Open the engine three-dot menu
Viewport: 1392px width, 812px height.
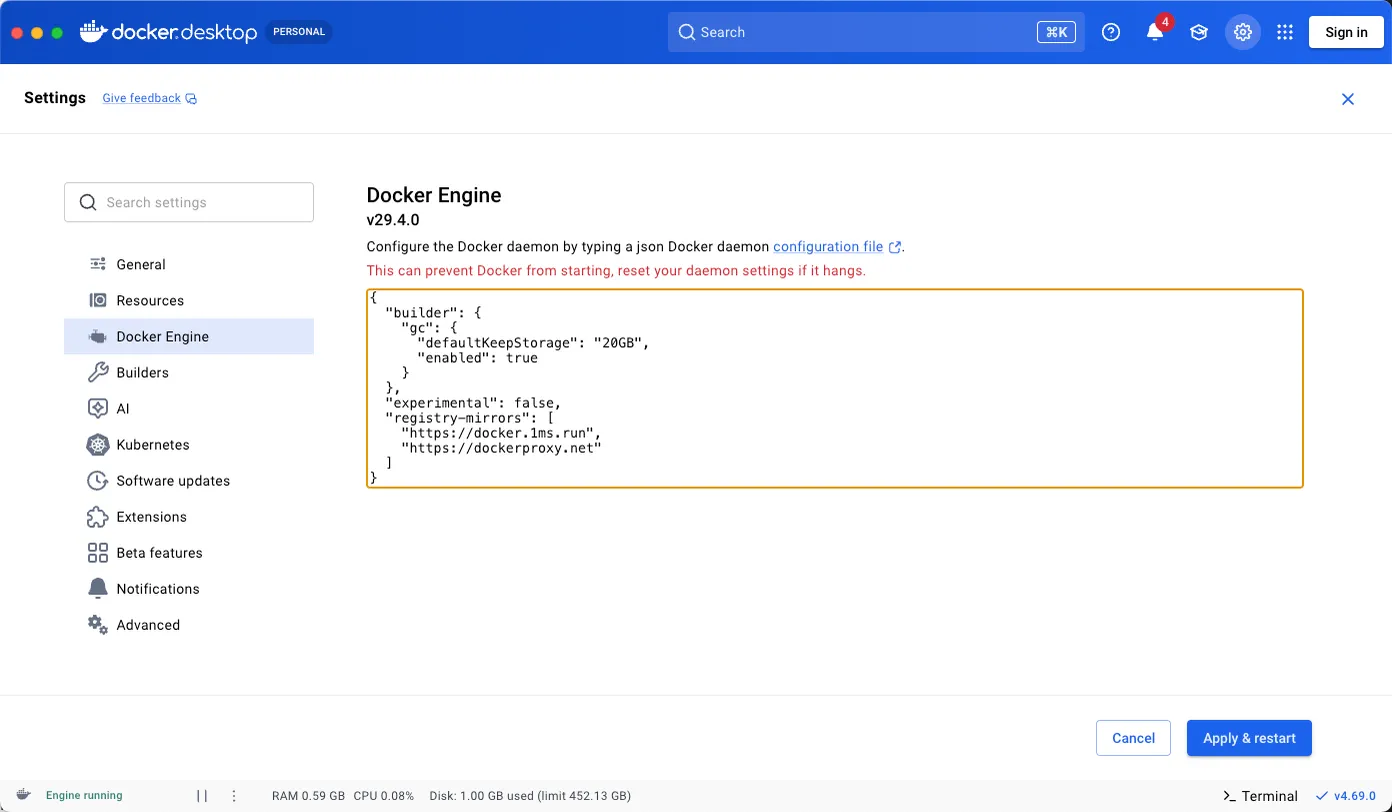(234, 796)
